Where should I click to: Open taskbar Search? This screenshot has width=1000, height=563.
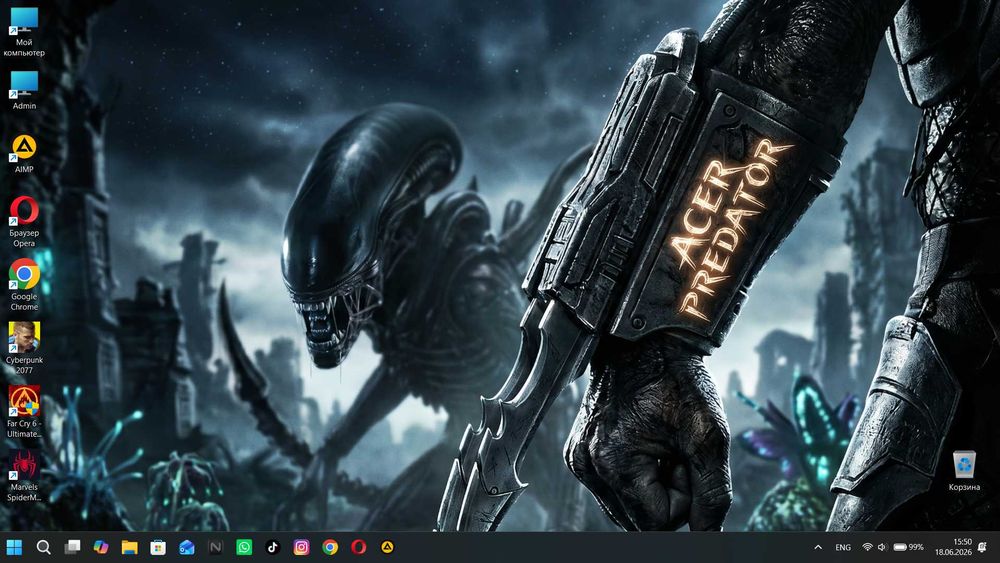(x=43, y=547)
